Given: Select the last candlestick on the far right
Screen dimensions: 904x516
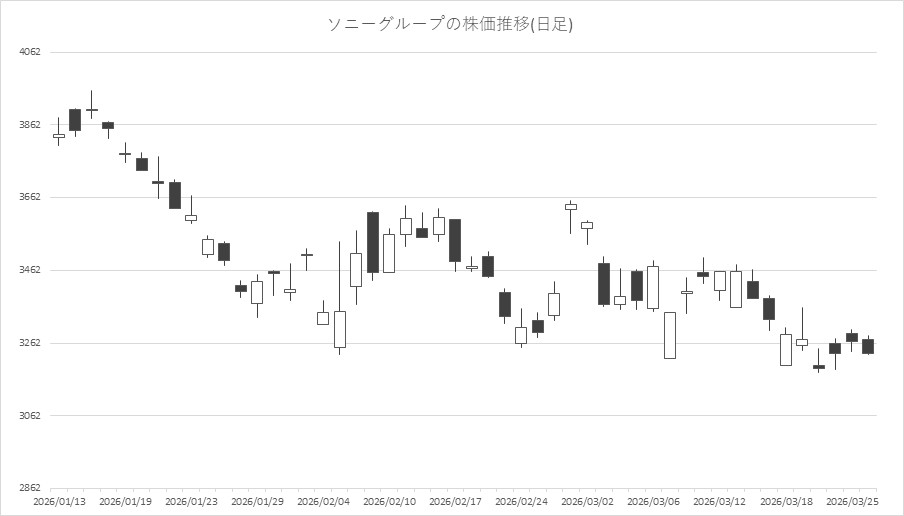Looking at the screenshot, I should (868, 346).
